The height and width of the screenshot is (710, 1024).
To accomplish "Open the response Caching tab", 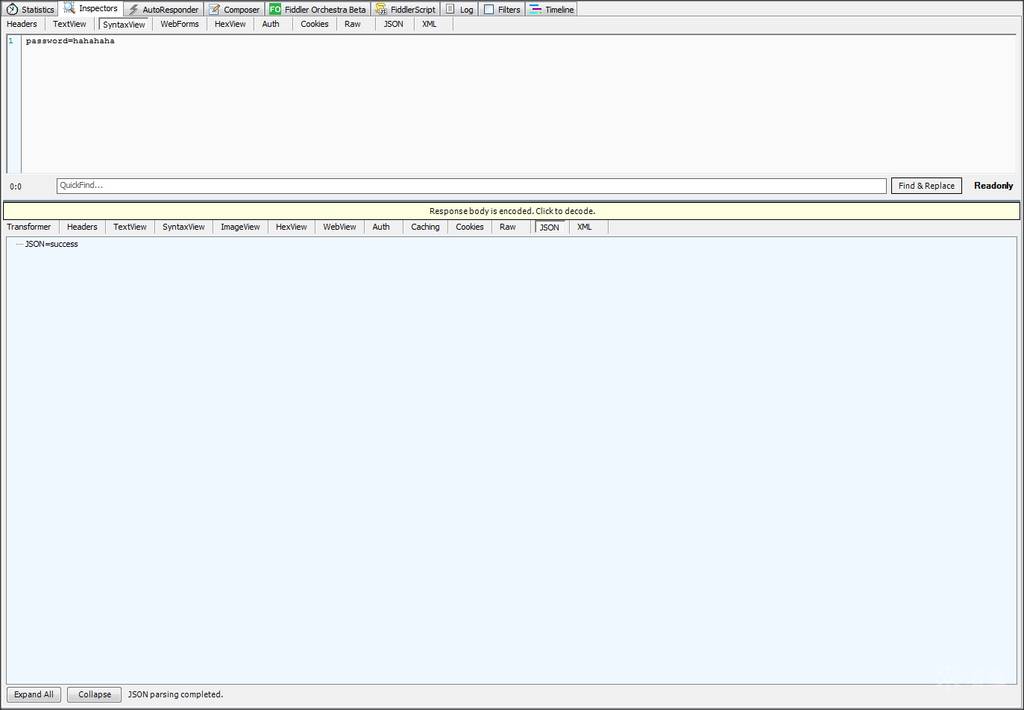I will pyautogui.click(x=425, y=227).
